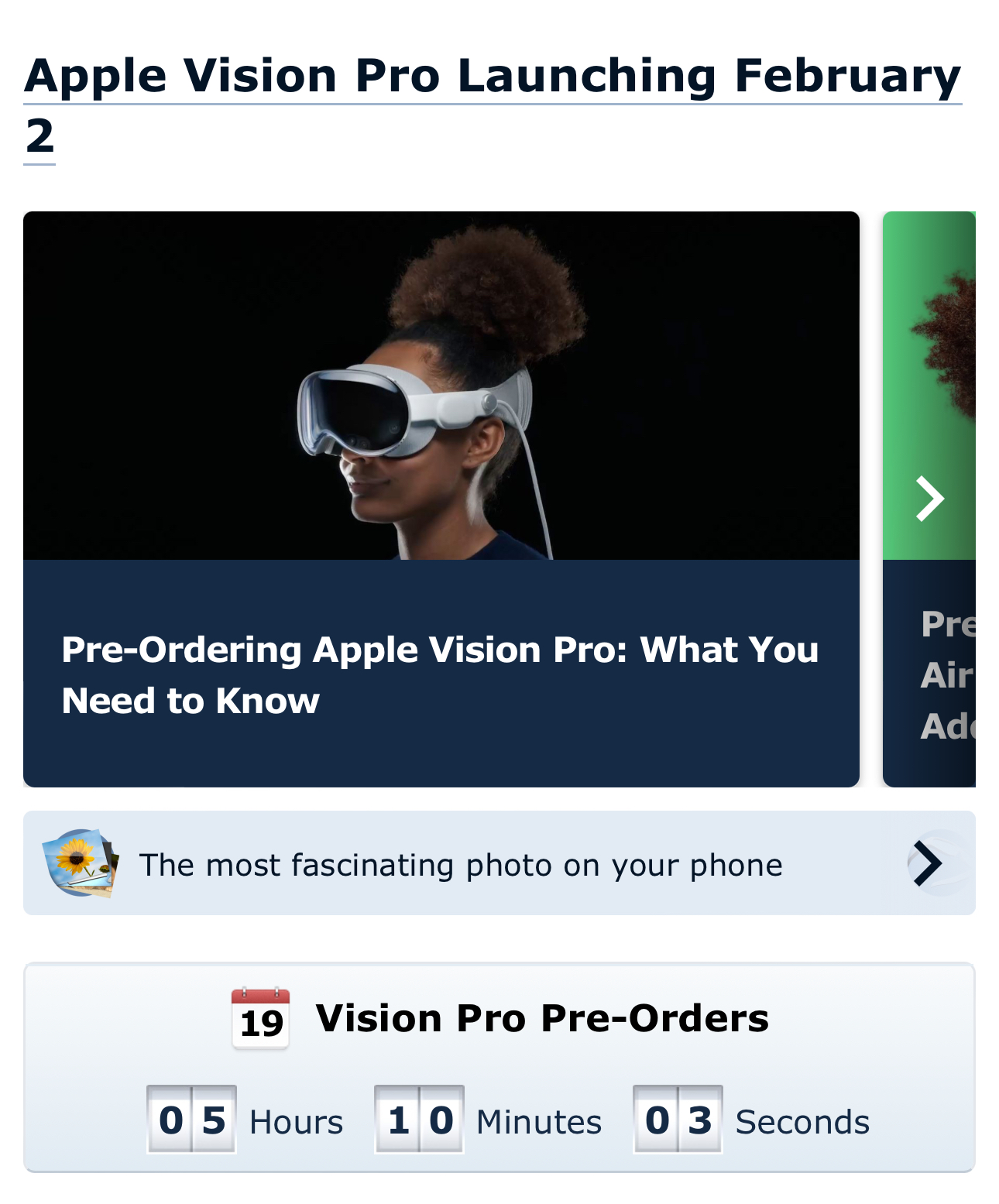This screenshot has width=999, height=1204.
Task: Click the minutes countdown digit 0
Action: tap(441, 1120)
